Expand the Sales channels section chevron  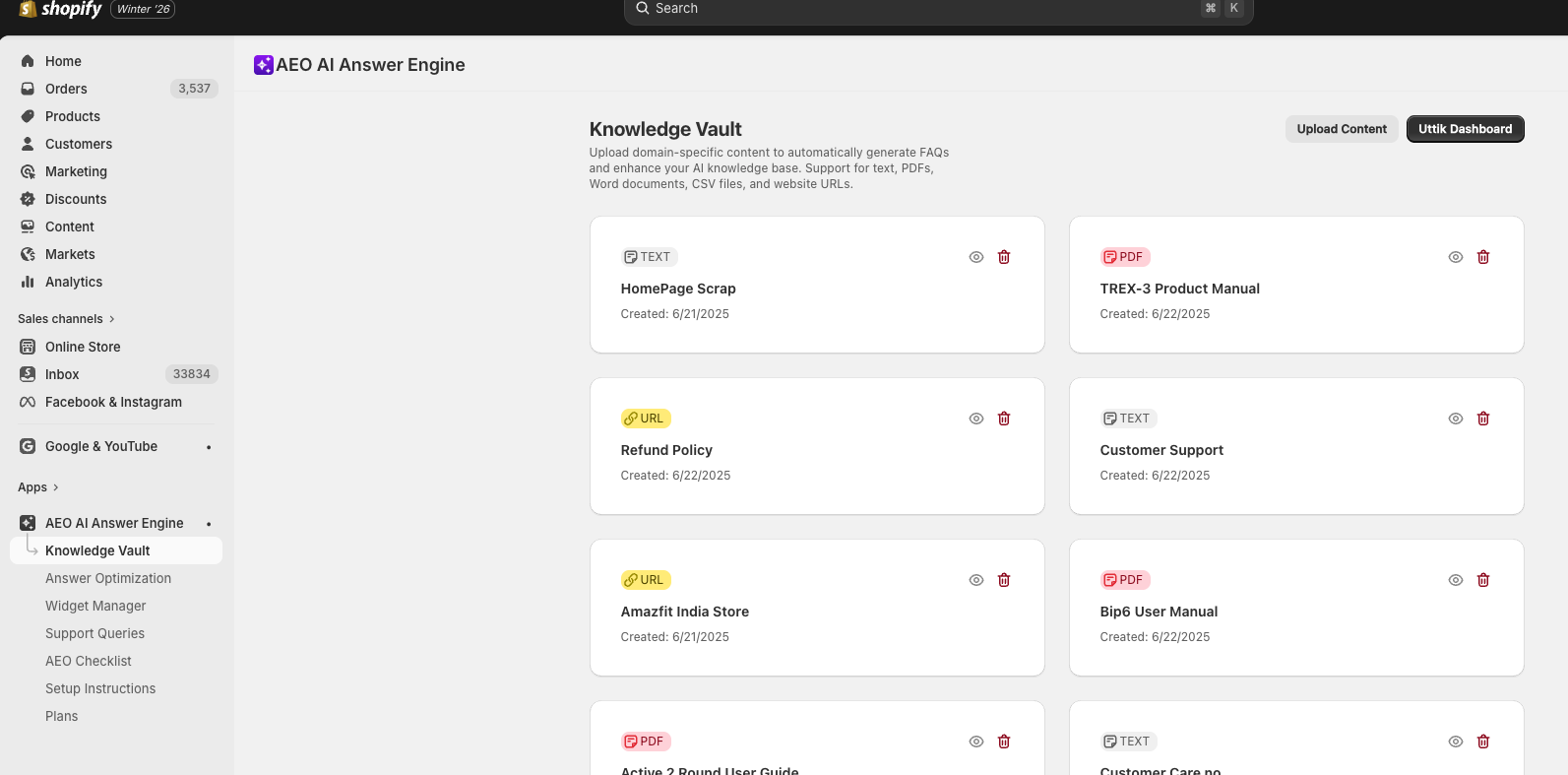pyautogui.click(x=112, y=319)
